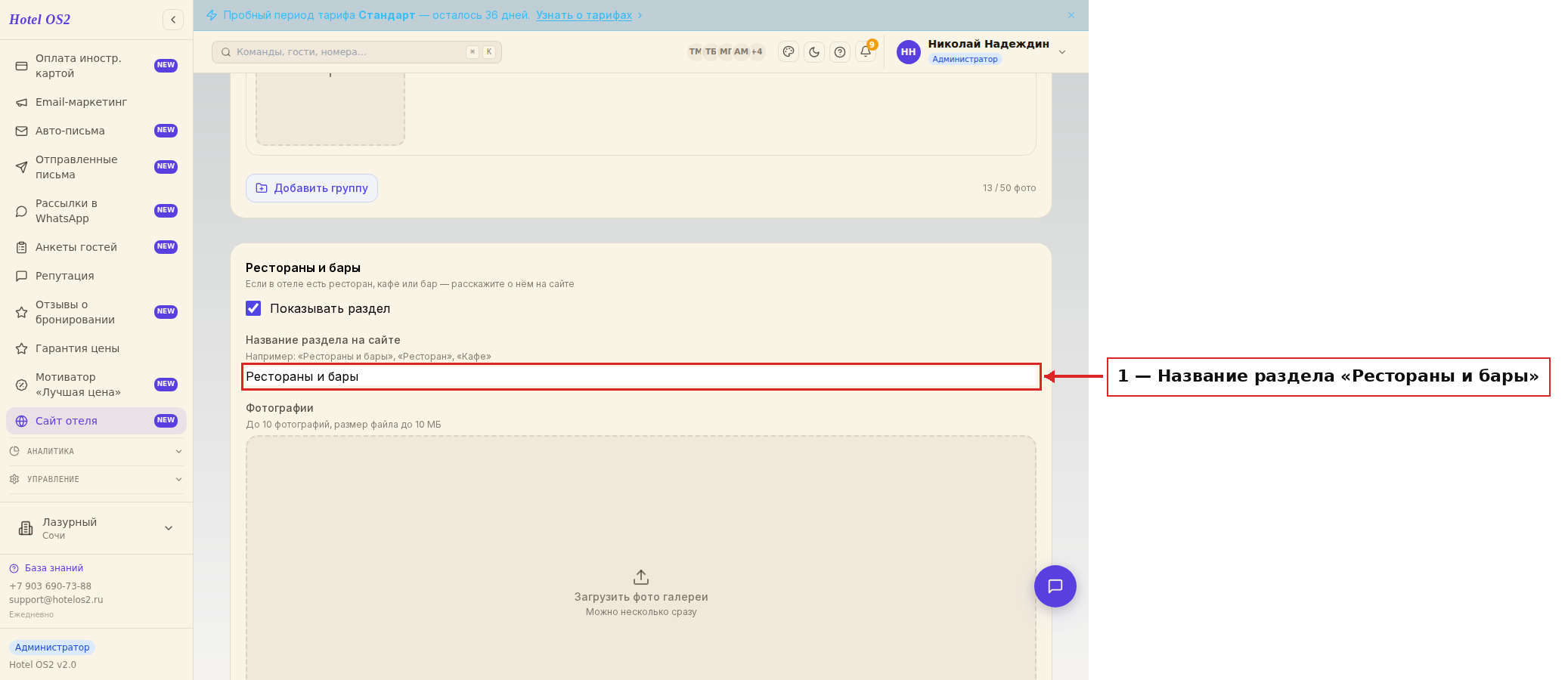Open help via the question mark icon

click(x=840, y=52)
